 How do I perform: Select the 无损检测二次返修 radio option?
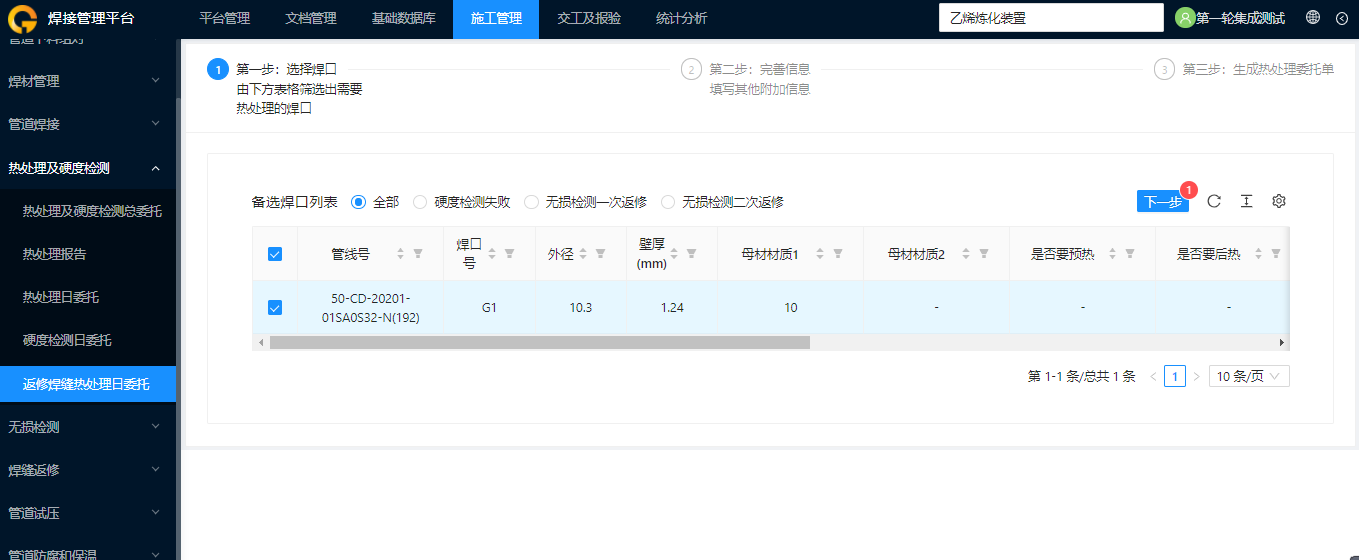pyautogui.click(x=668, y=202)
